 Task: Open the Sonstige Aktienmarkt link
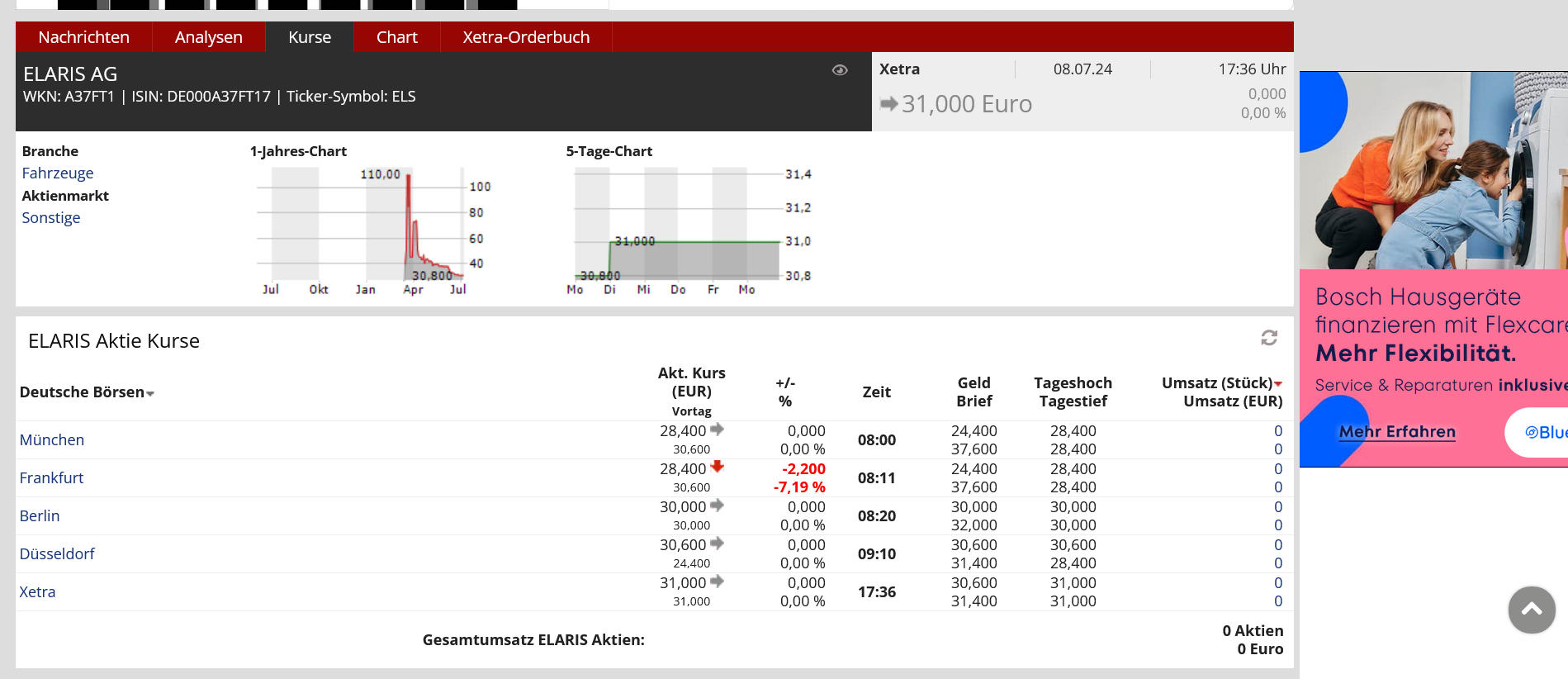click(51, 218)
